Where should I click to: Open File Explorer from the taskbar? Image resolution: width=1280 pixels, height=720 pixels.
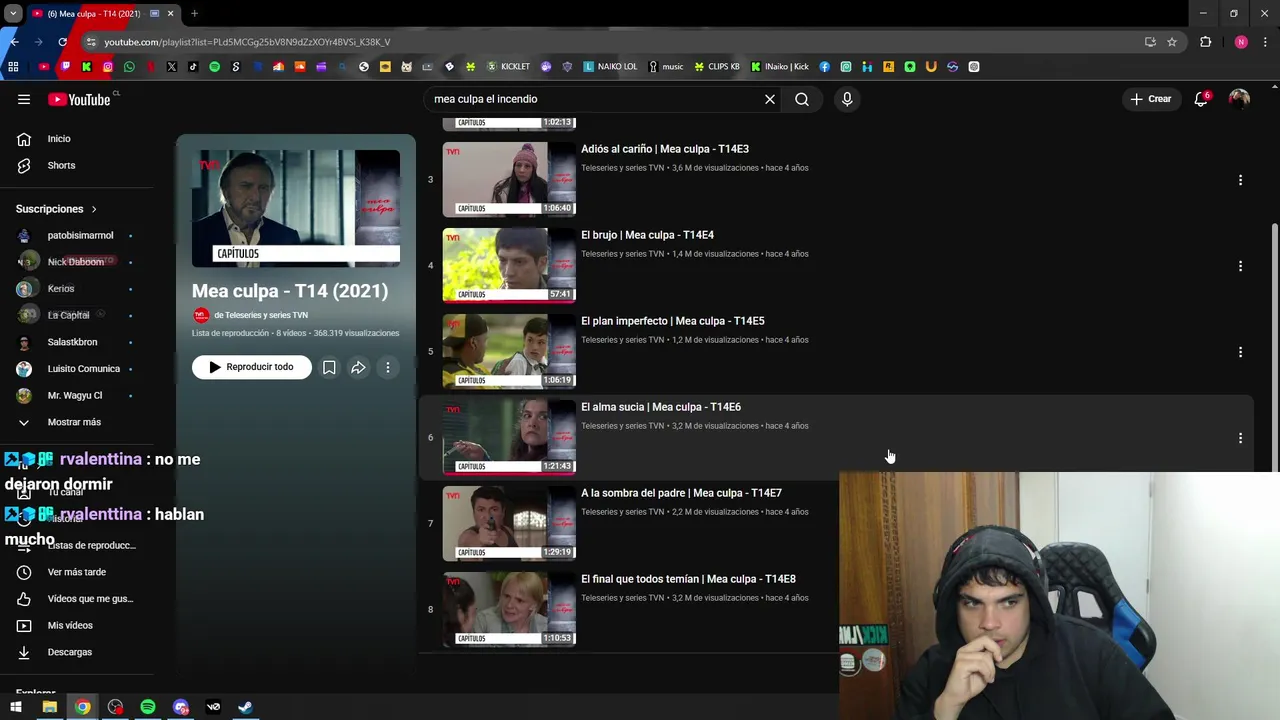[x=49, y=707]
